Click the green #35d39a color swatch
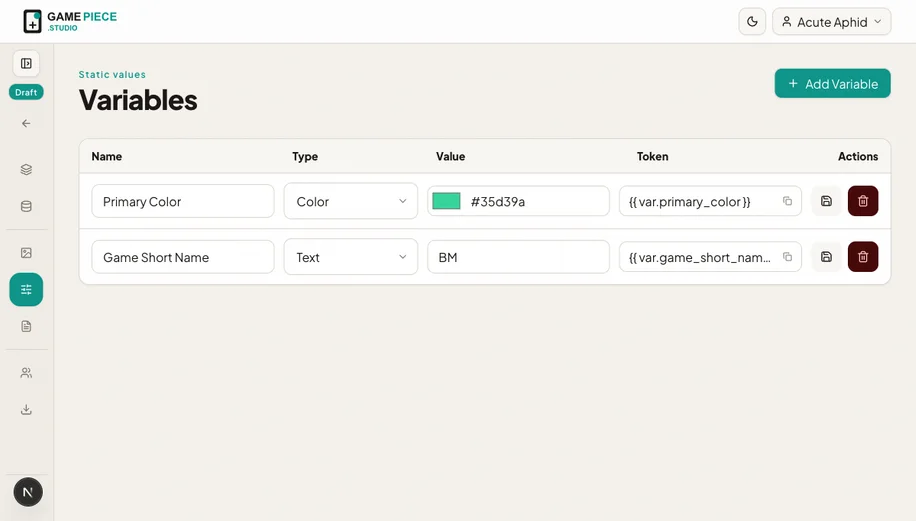This screenshot has height=521, width=916. point(446,201)
